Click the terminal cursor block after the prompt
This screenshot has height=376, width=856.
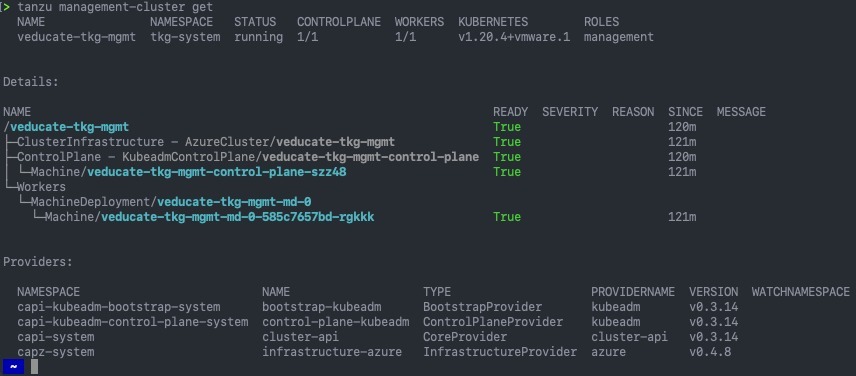coord(34,367)
